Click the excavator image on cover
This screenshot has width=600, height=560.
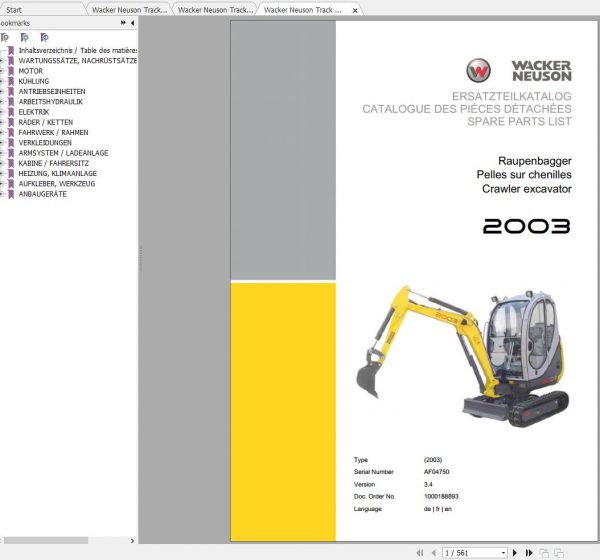tap(463, 356)
